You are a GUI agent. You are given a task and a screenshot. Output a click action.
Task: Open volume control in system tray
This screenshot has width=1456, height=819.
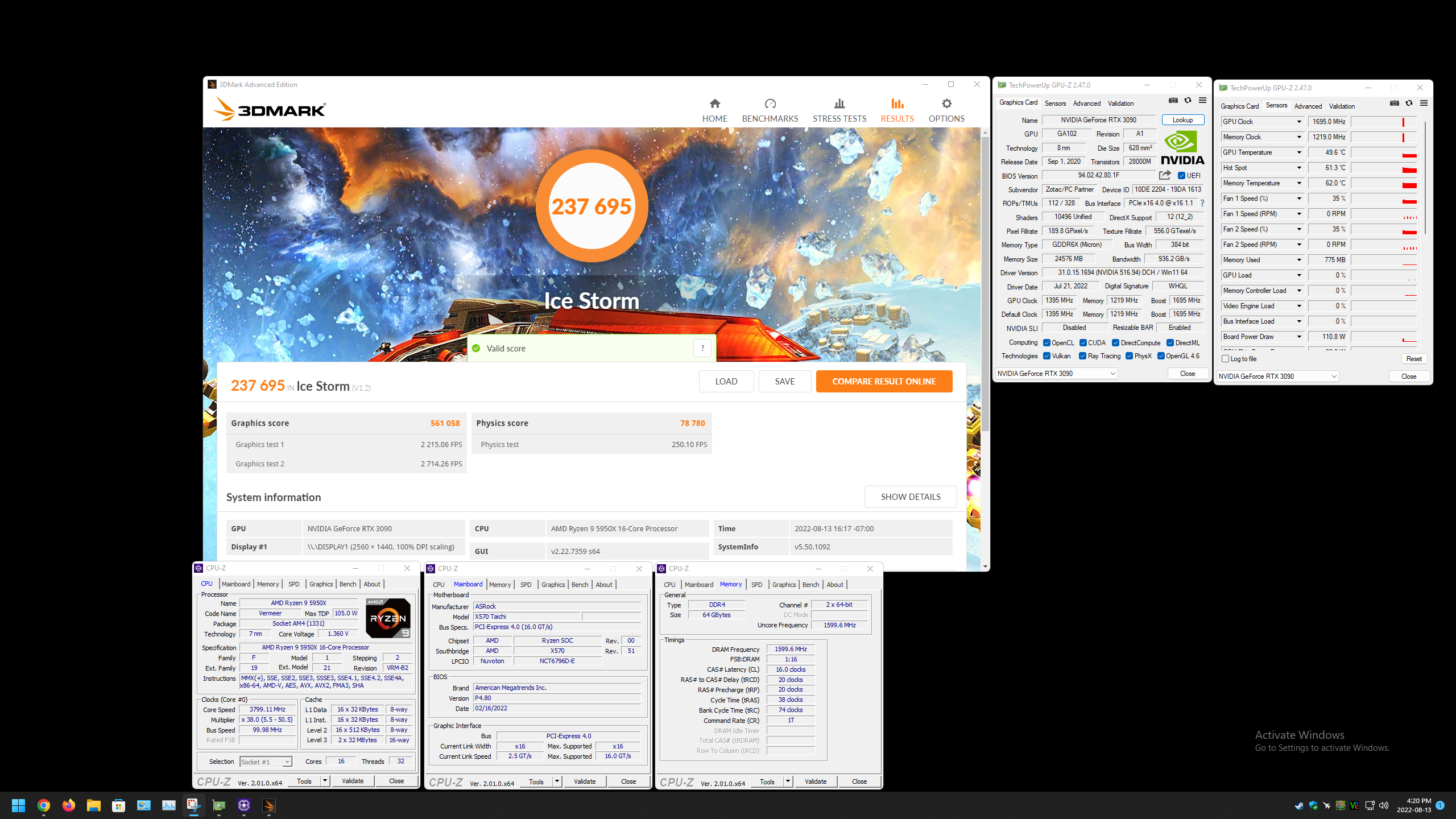tap(1384, 805)
